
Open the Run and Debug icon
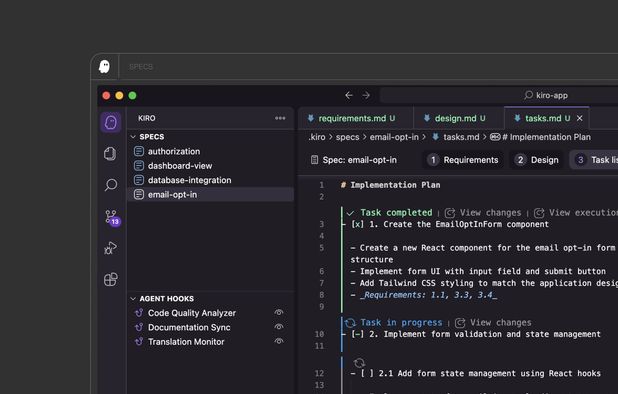click(110, 248)
